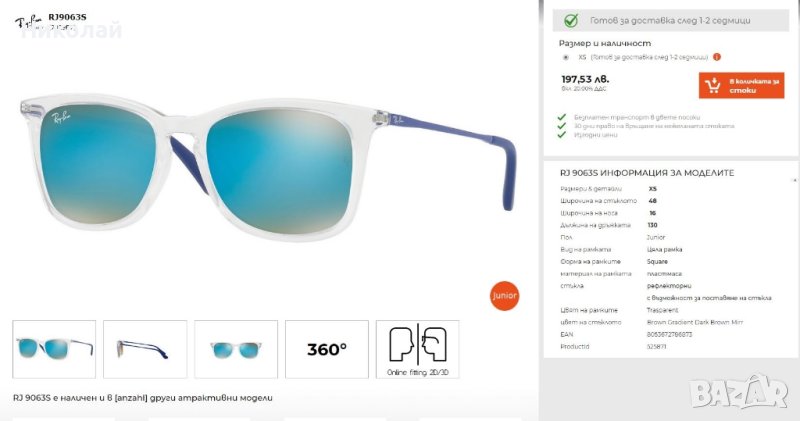Click the green delivery-ready checkmark icon
Screen dimensions: 800x421
pos(571,20)
